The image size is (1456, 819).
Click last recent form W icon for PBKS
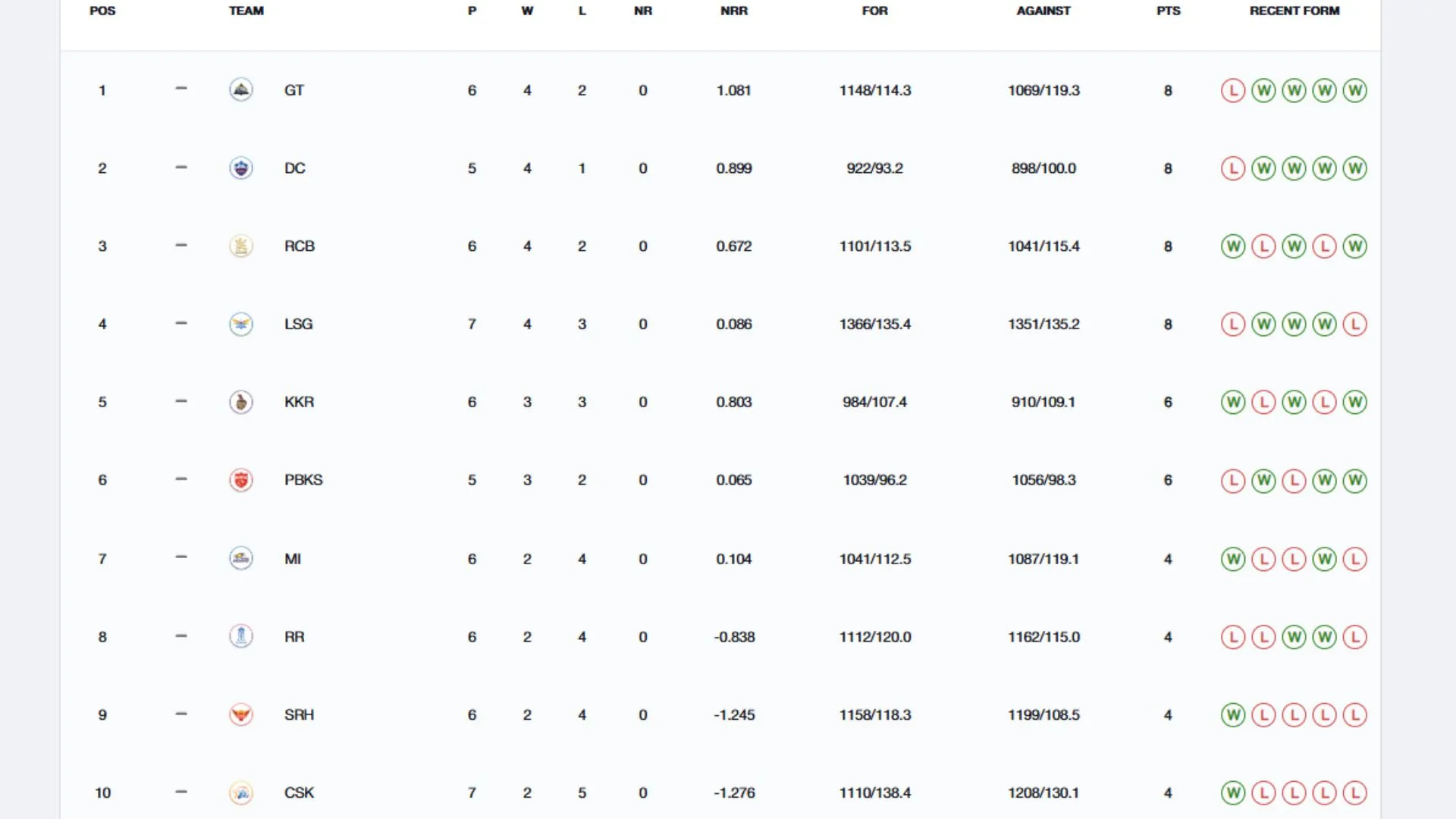coord(1355,481)
